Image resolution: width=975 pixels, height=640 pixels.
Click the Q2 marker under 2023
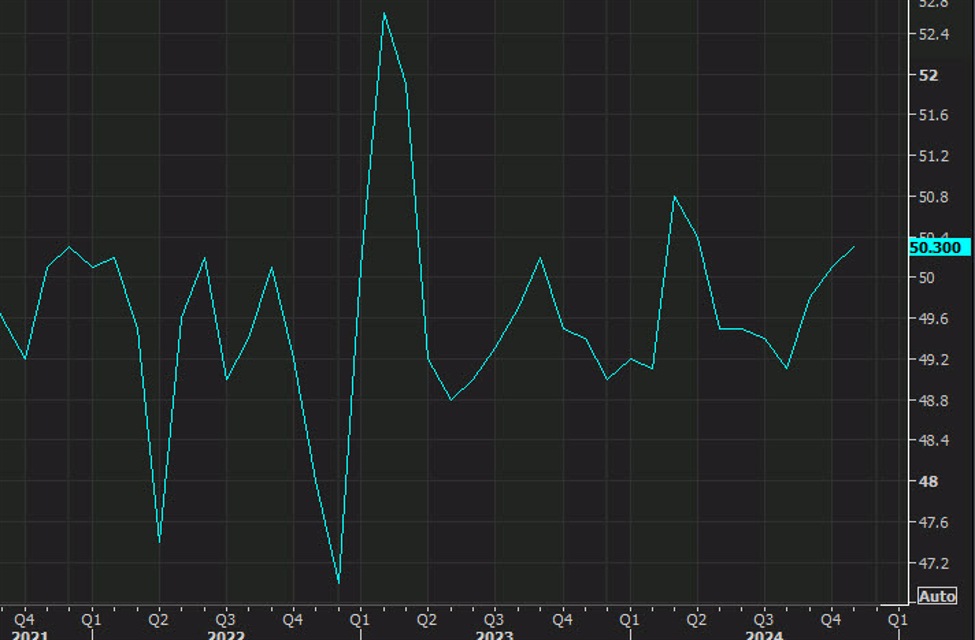point(428,619)
